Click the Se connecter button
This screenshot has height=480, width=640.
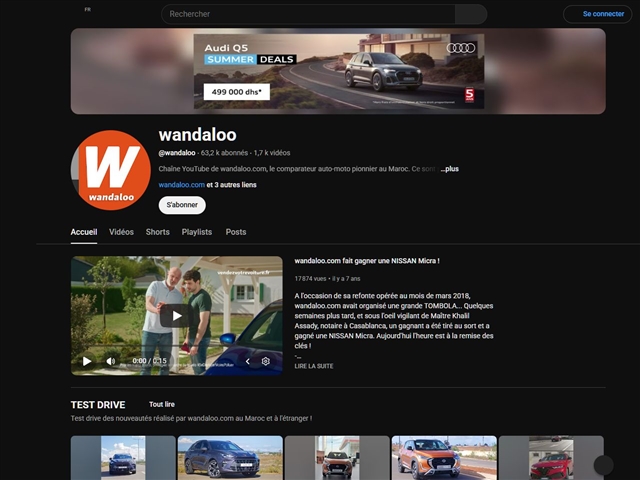point(598,14)
